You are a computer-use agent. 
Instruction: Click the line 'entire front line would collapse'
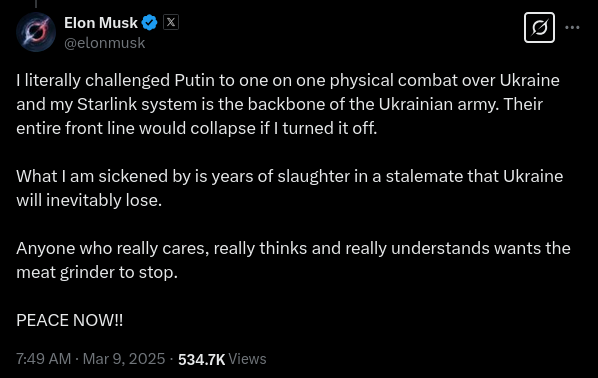pyautogui.click(x=197, y=128)
